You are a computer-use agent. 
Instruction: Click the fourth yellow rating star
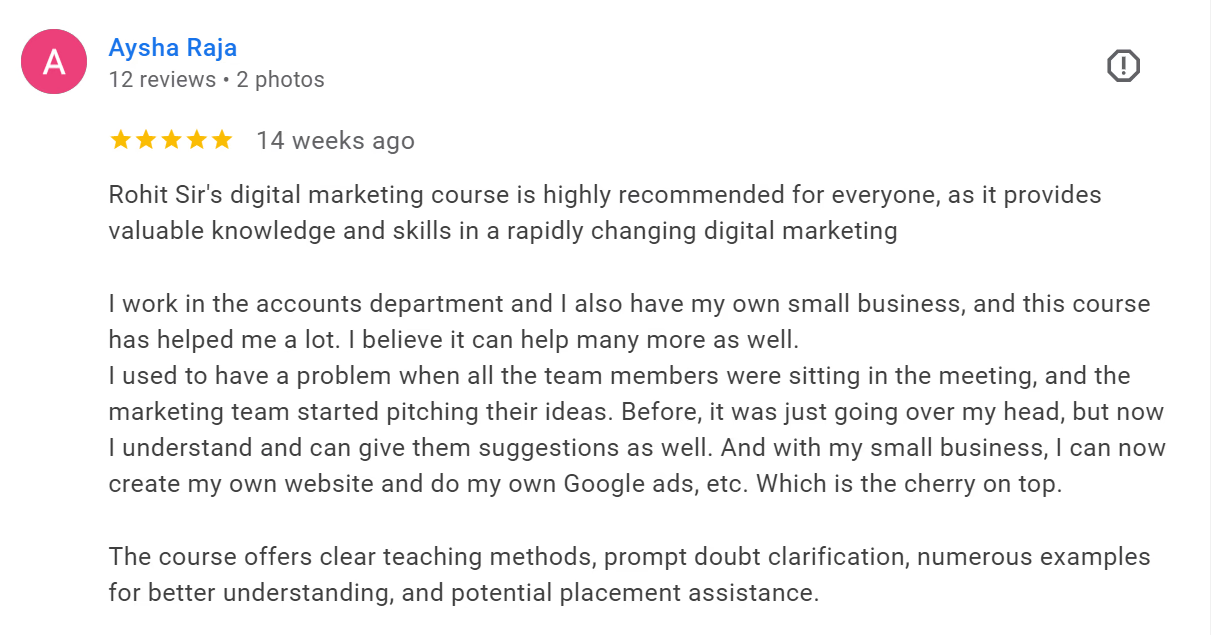196,140
